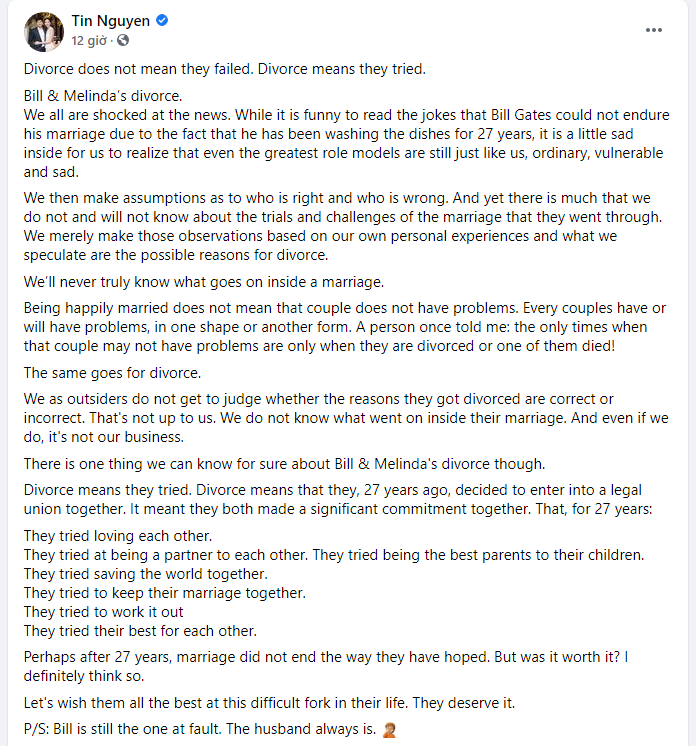The width and height of the screenshot is (696, 746).
Task: Click "We'll never truly know" sentence
Action: coord(203,282)
